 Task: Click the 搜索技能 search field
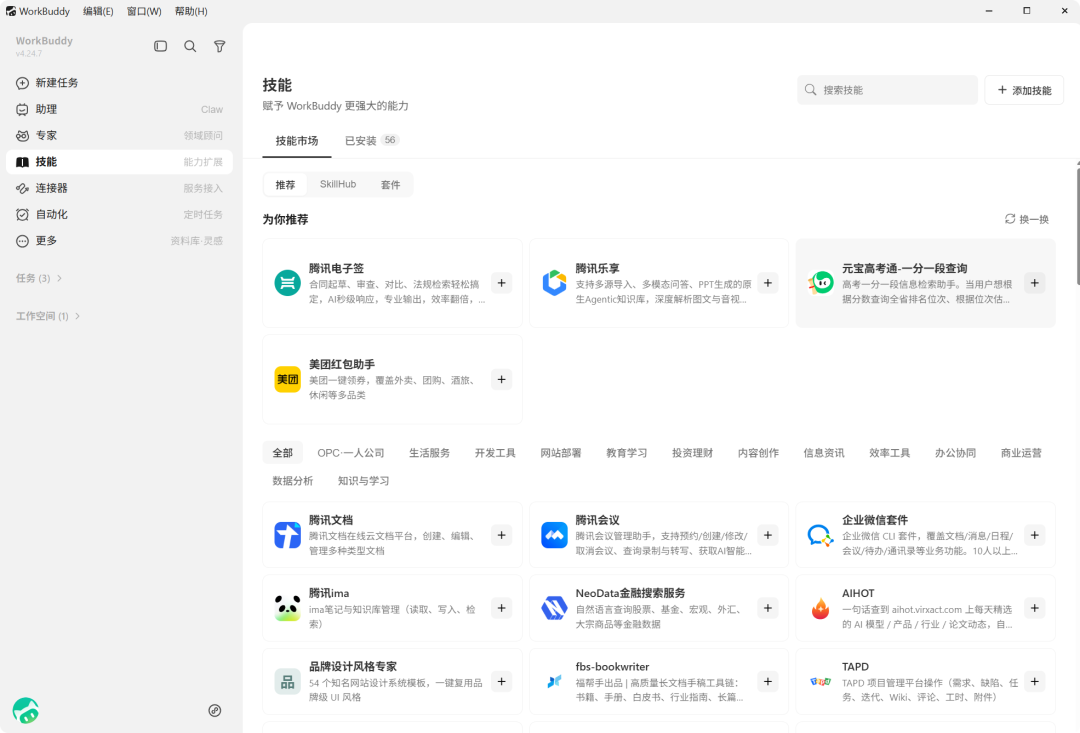click(x=887, y=90)
